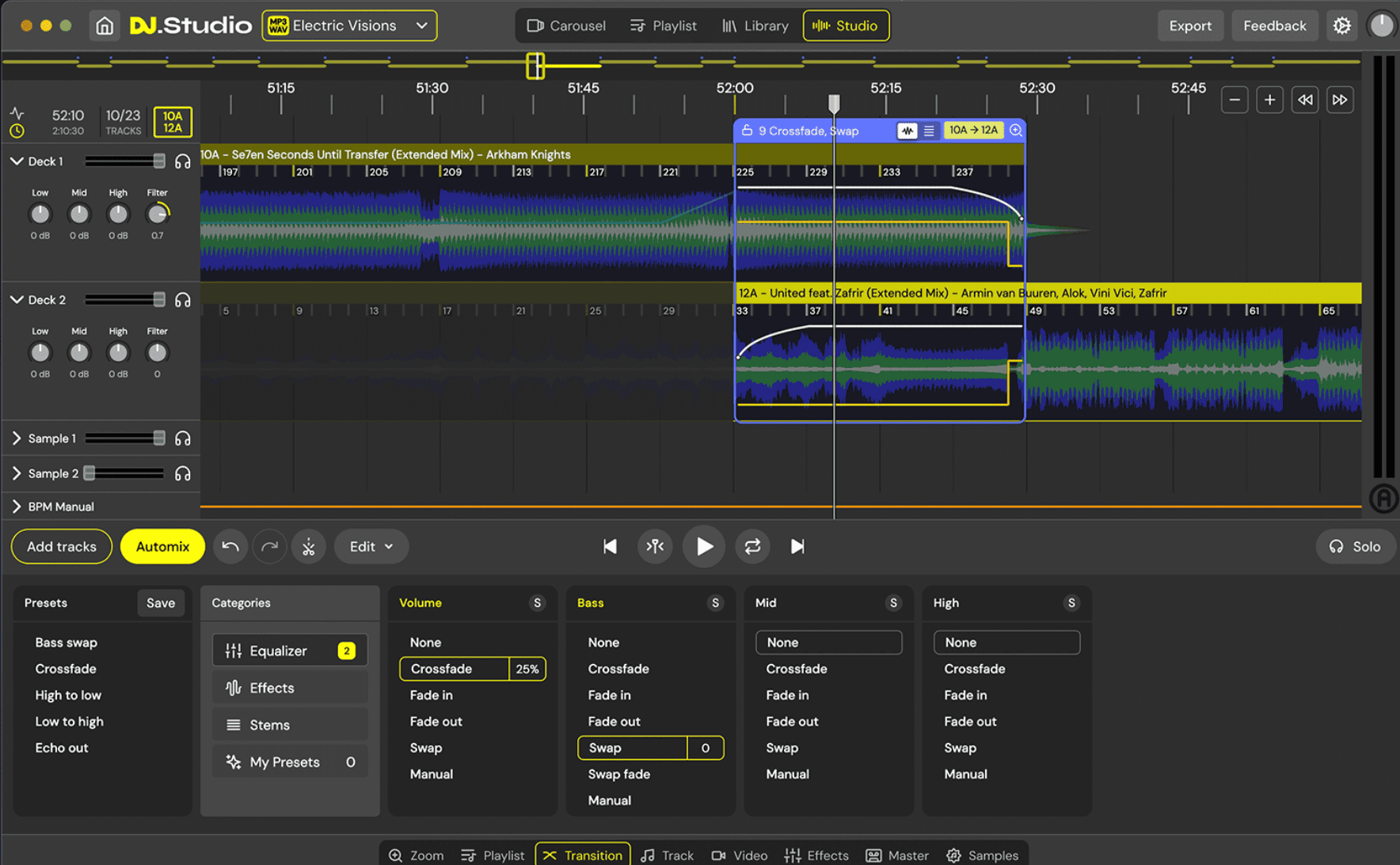Viewport: 1400px width, 865px height.
Task: Zoom in the timeline with plus button
Action: pyautogui.click(x=1269, y=100)
